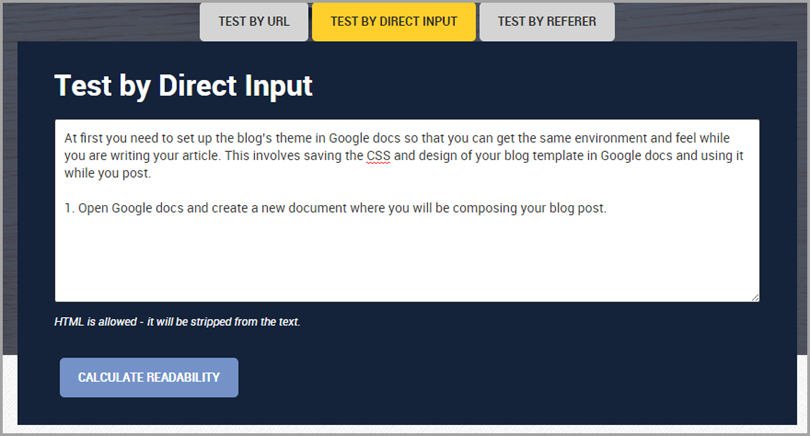Click the misspelled word 'CSS' in text
The width and height of the screenshot is (810, 436).
coord(378,156)
